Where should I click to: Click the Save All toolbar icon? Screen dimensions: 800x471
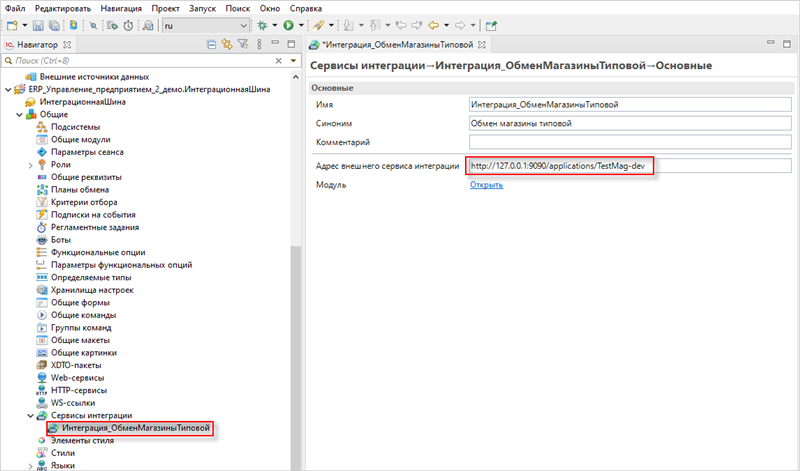click(x=52, y=24)
